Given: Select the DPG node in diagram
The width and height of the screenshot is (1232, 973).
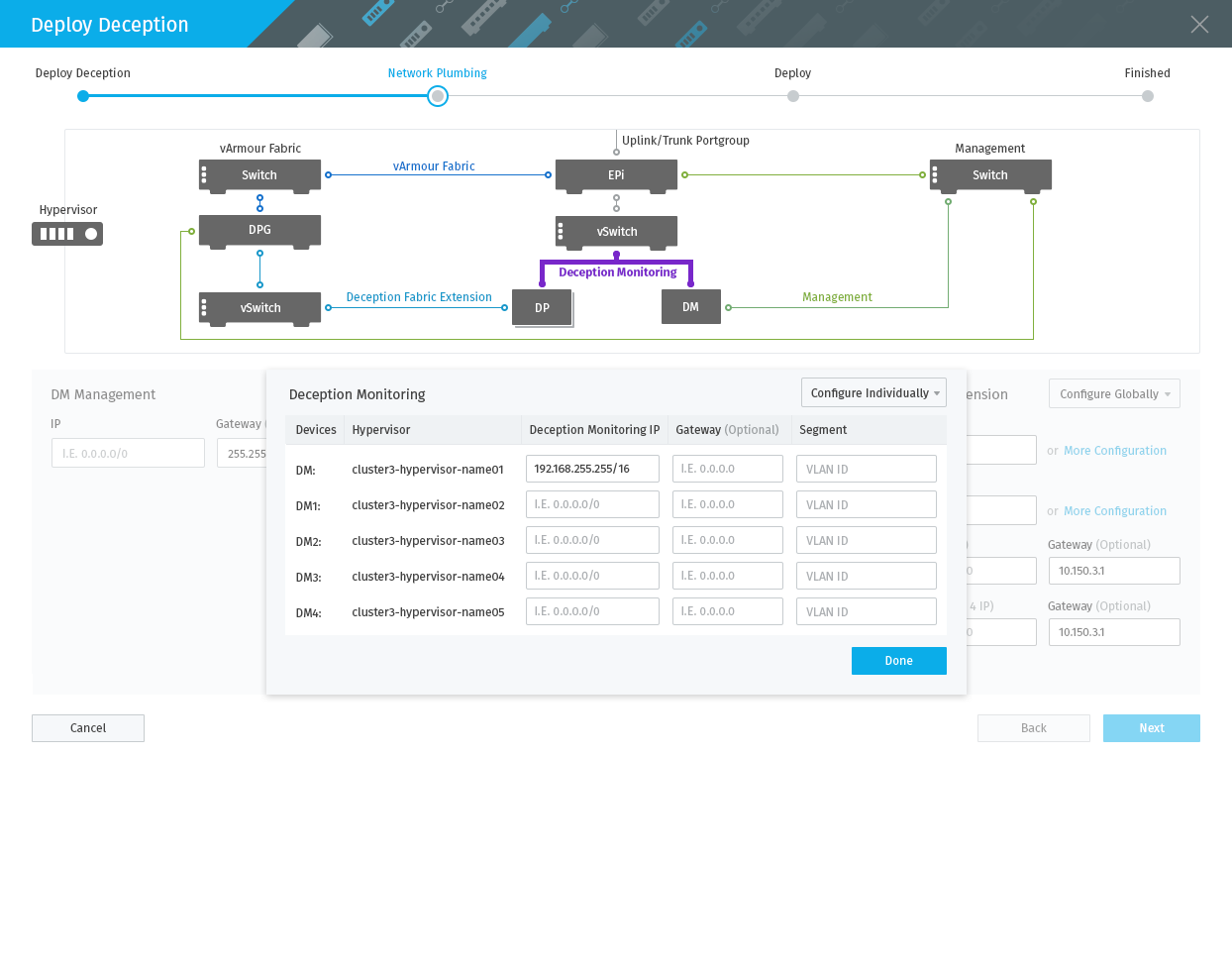Looking at the screenshot, I should tap(259, 230).
